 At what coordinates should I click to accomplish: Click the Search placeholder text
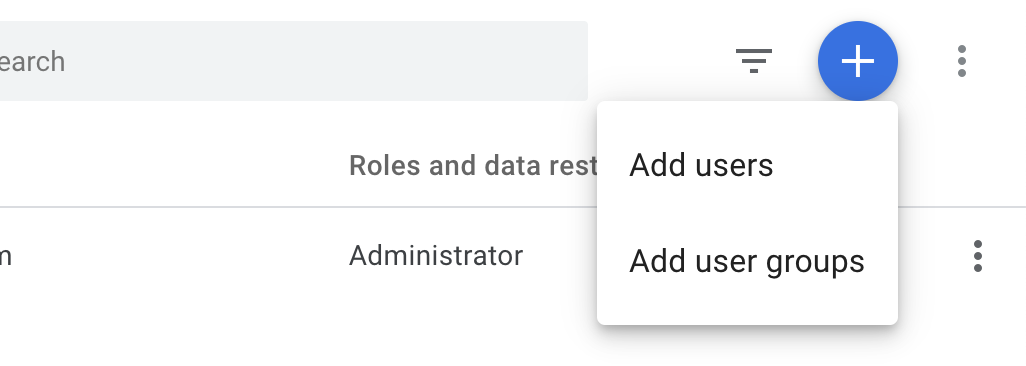point(32,62)
